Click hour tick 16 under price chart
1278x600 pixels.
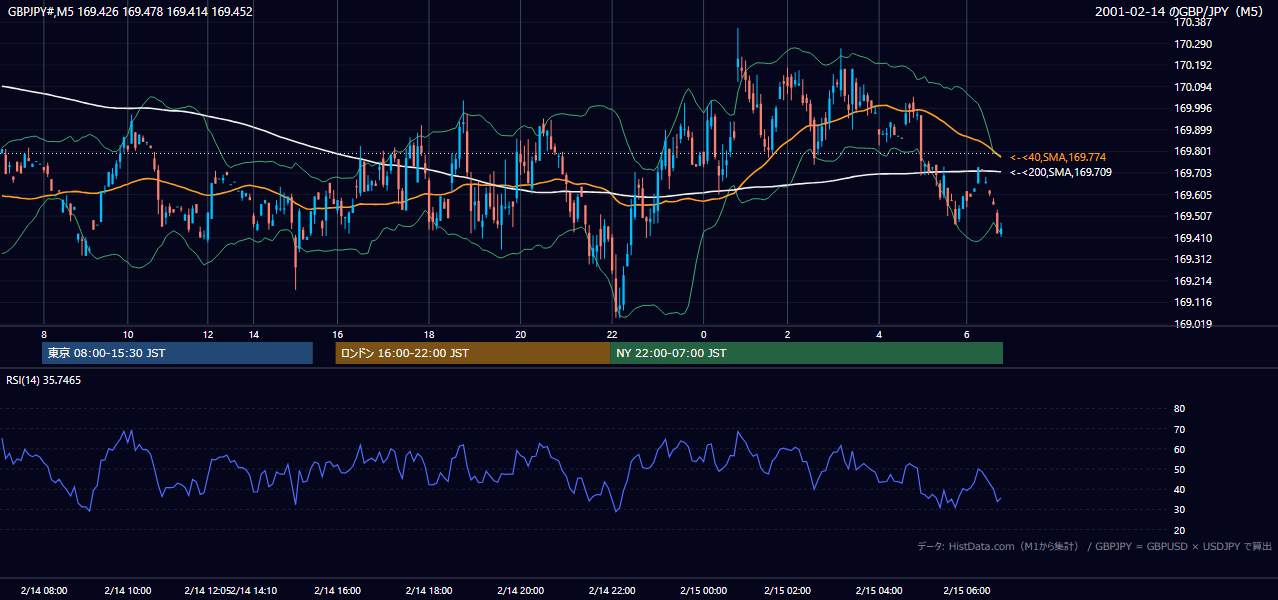coord(337,334)
